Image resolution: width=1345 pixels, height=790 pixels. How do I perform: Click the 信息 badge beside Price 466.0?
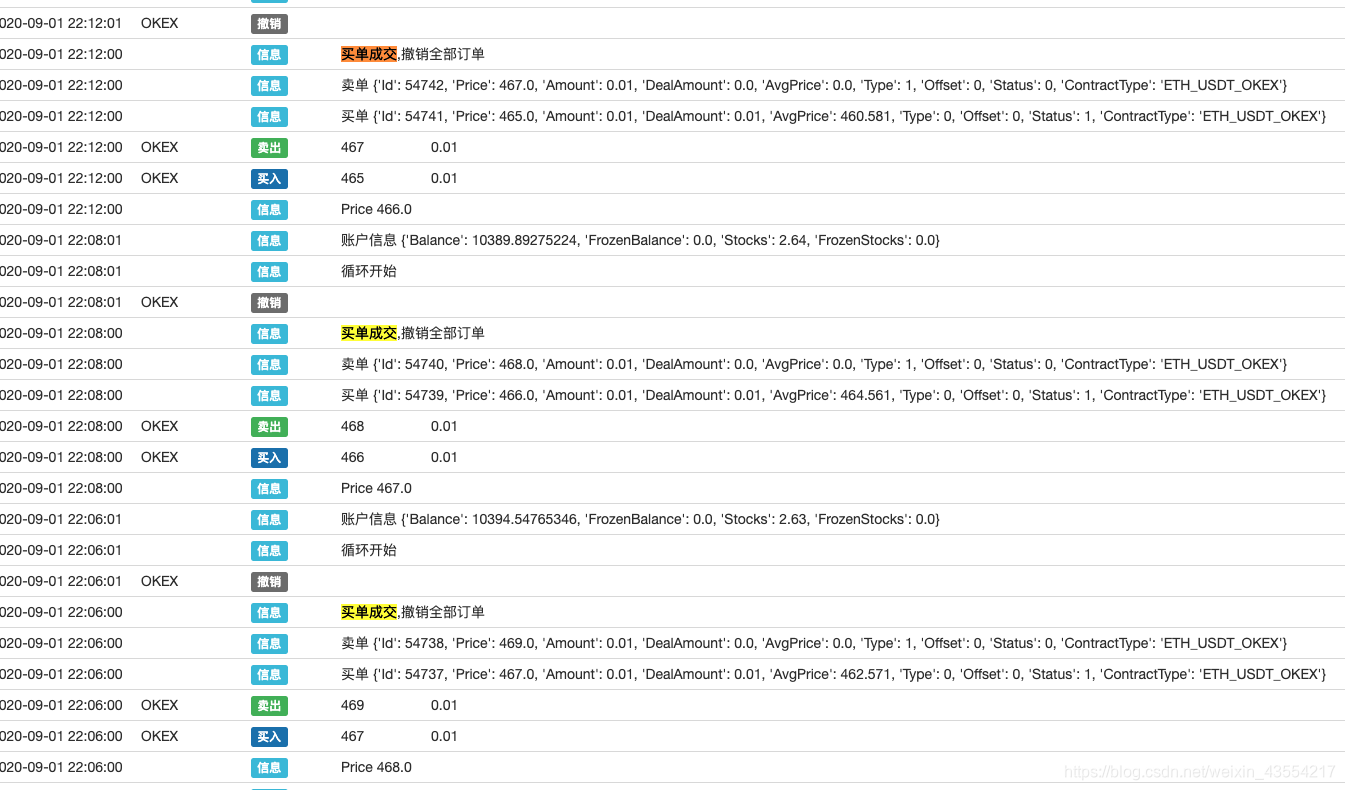coord(269,209)
